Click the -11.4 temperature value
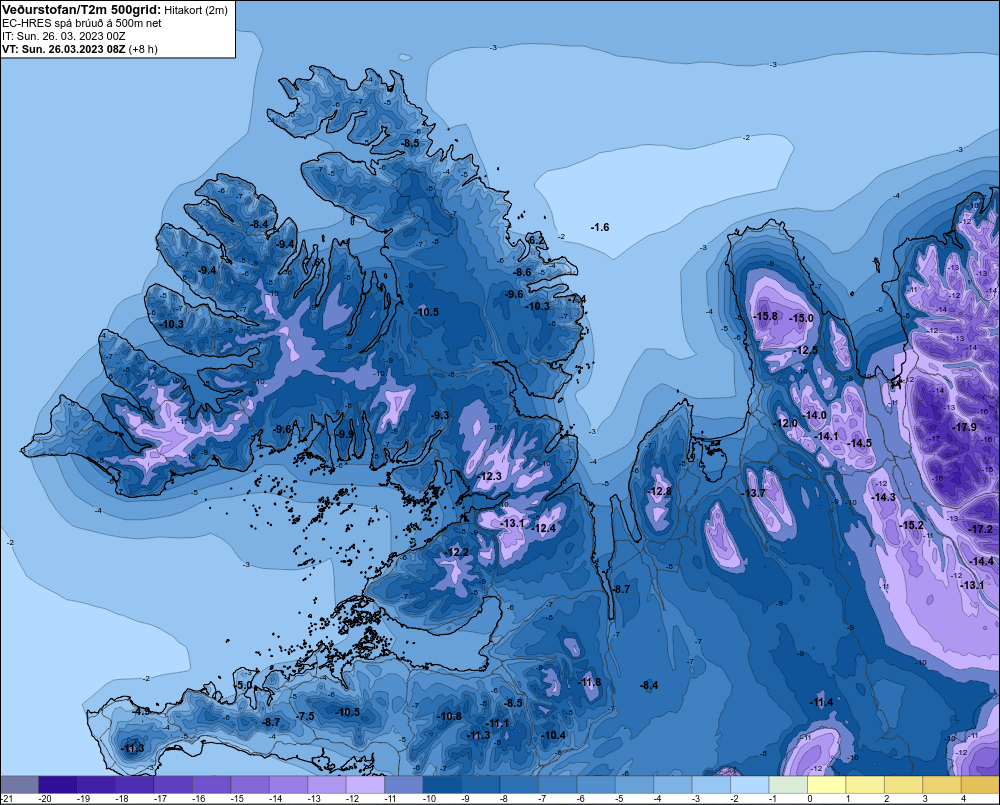 point(822,702)
